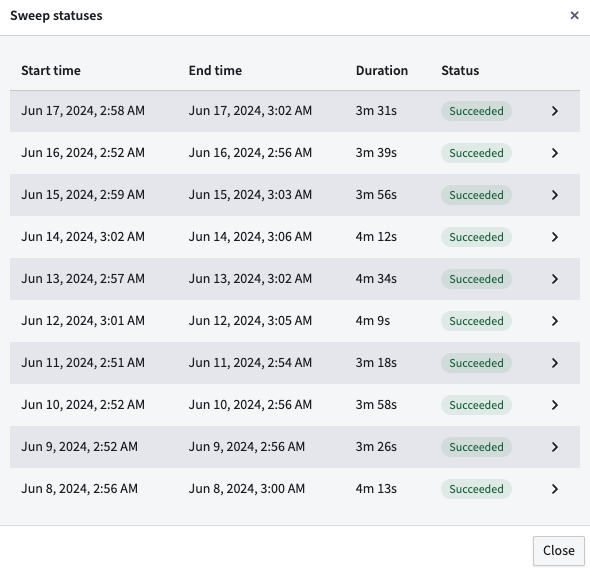590x573 pixels.
Task: Click the 3m 58s duration
Action: coord(376,405)
